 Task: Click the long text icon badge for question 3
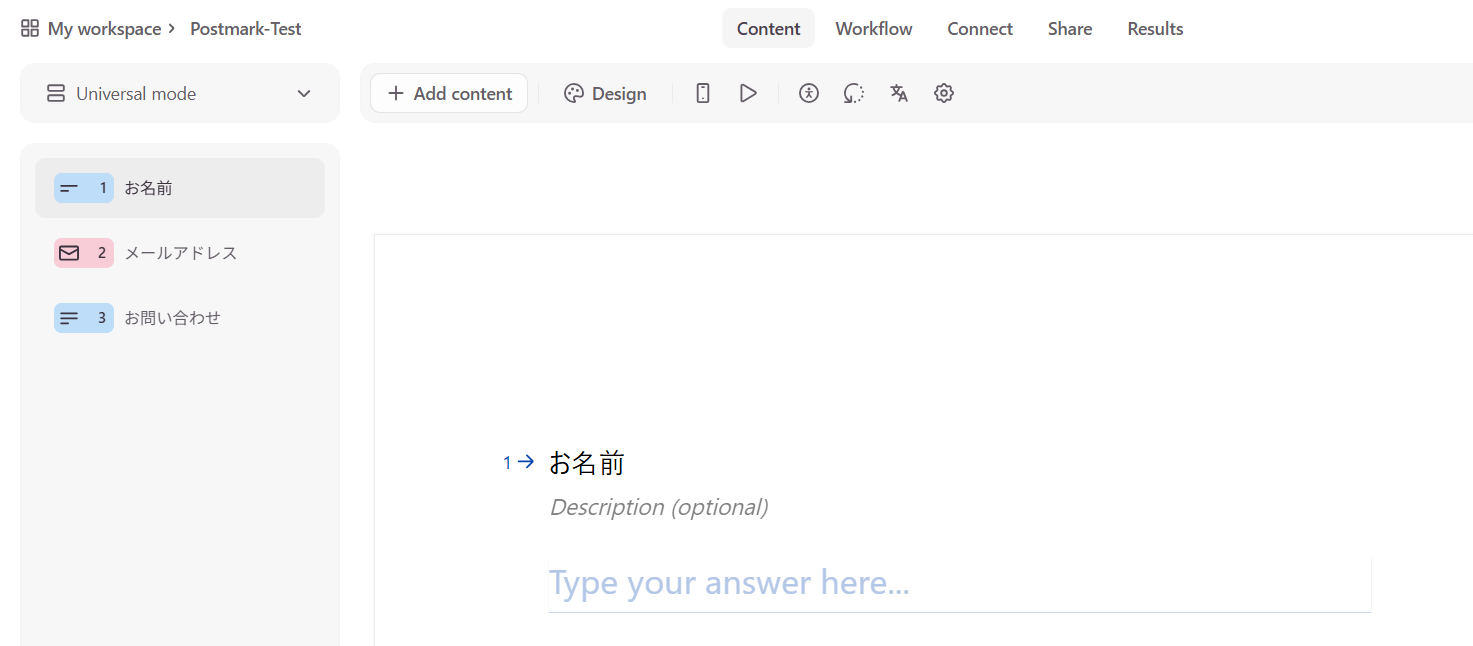84,318
